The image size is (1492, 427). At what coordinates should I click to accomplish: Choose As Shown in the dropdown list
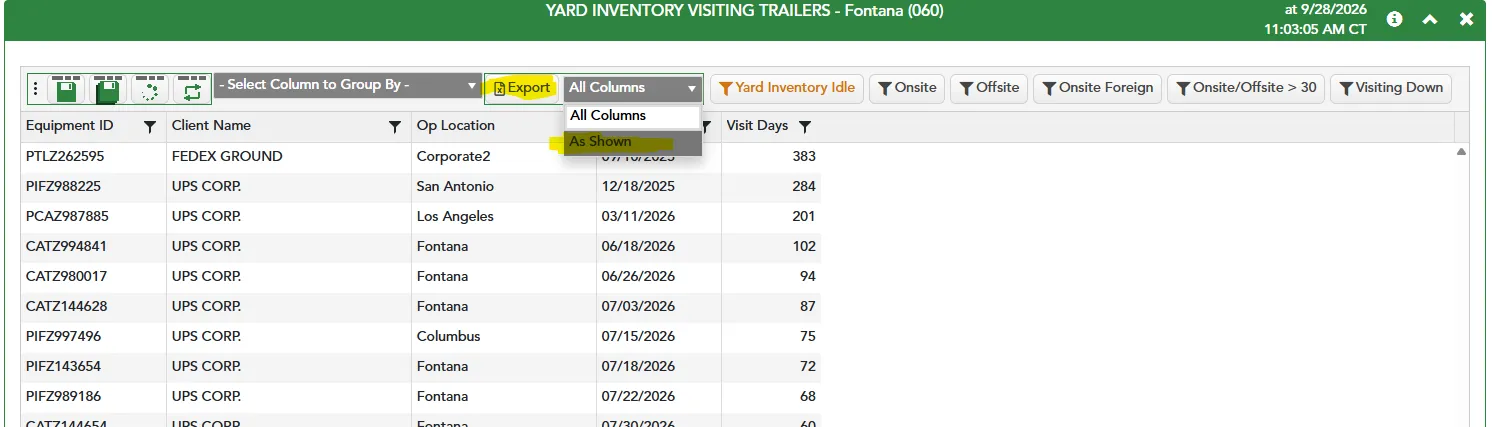coord(633,142)
